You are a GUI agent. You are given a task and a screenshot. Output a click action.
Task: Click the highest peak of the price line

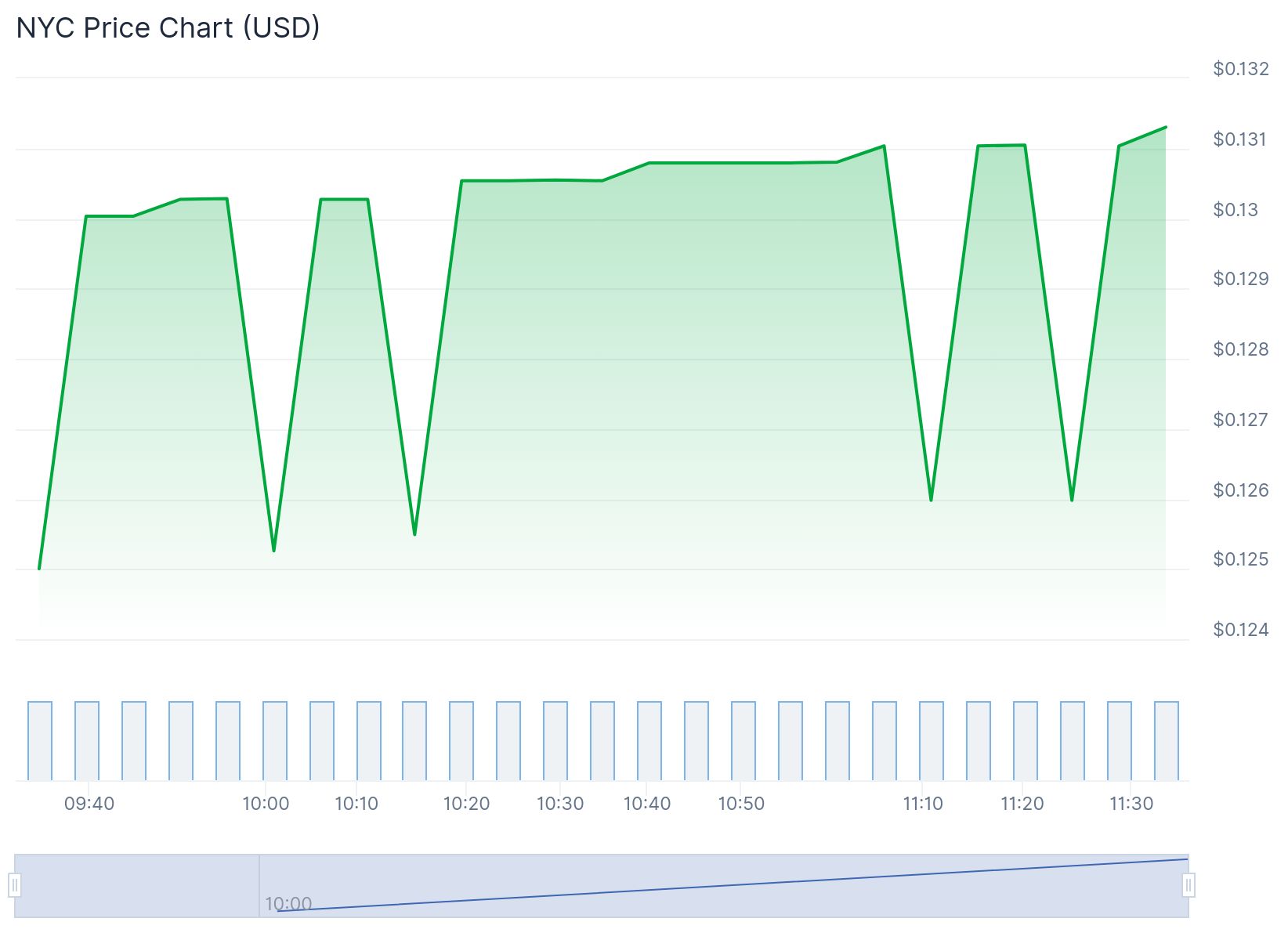pyautogui.click(x=1165, y=127)
